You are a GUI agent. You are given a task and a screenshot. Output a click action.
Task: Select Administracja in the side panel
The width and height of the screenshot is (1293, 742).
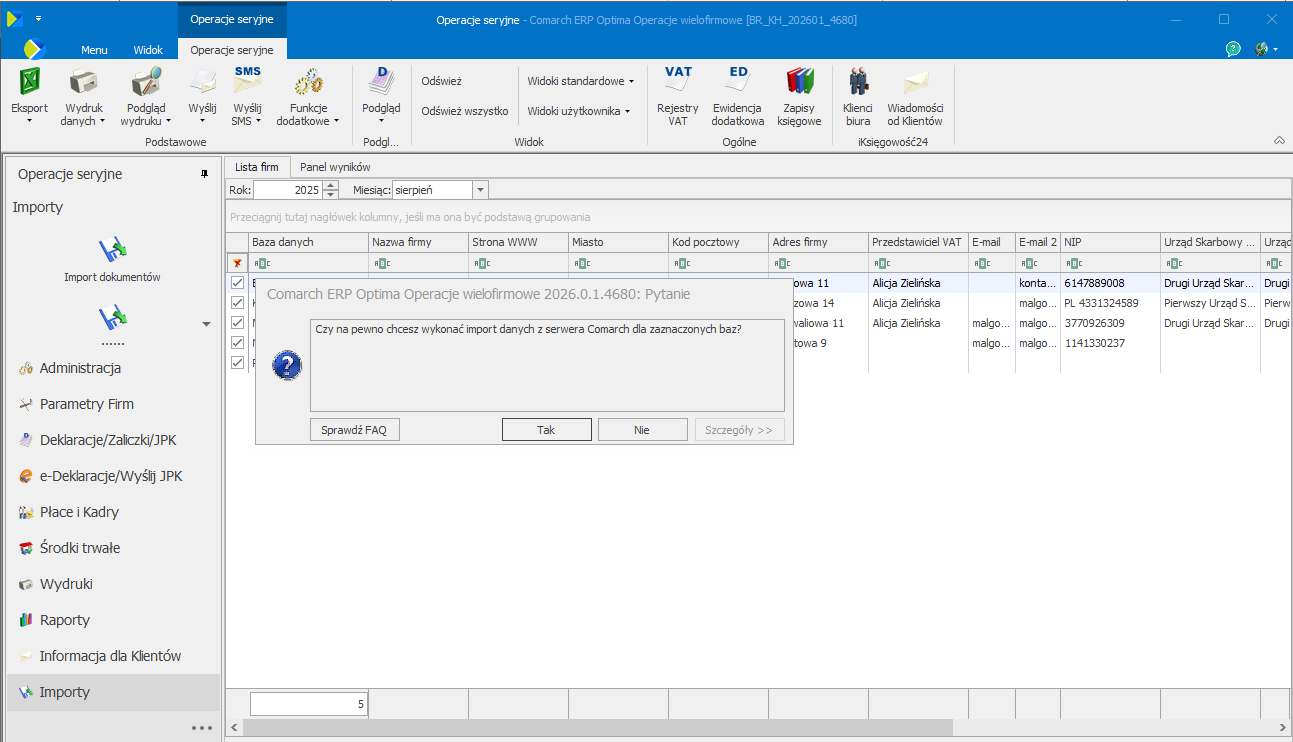tap(112, 368)
